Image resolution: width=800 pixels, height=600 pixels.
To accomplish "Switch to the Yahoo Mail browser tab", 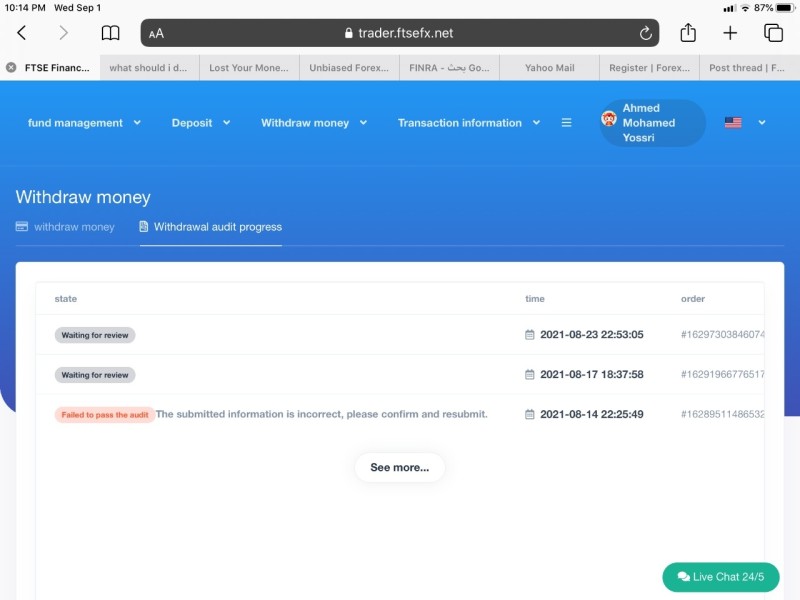I will pos(549,68).
